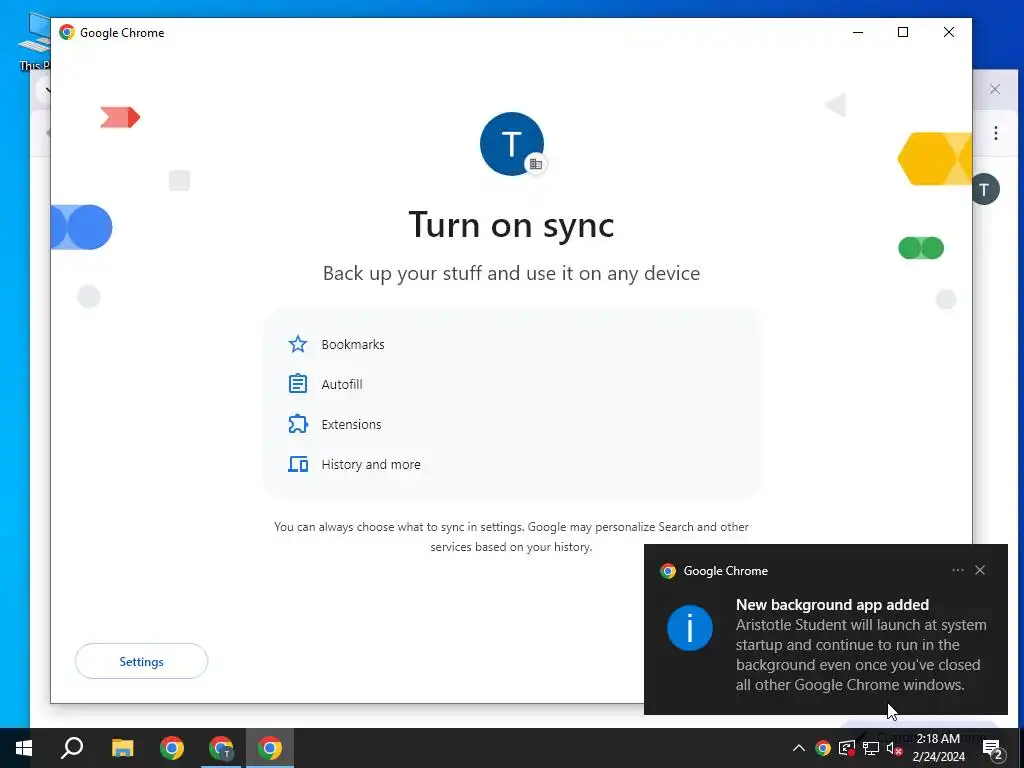This screenshot has height=768, width=1024.
Task: Open the Action Center notifications icon
Action: click(993, 749)
